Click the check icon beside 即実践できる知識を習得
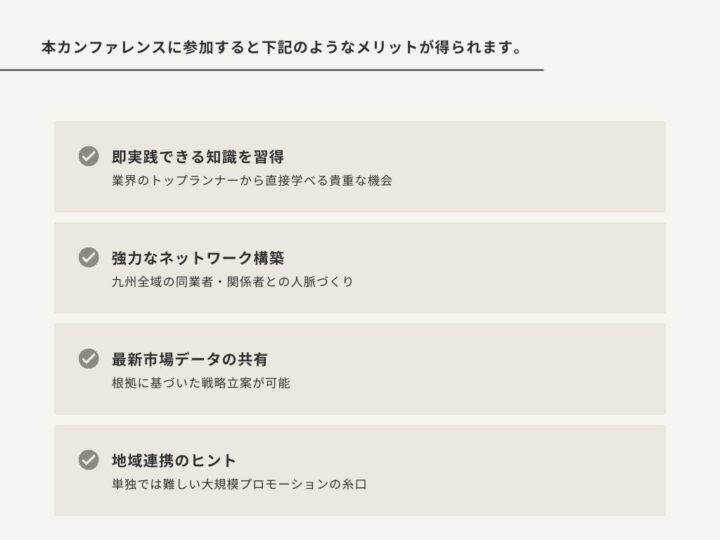720x540 pixels. point(89,156)
